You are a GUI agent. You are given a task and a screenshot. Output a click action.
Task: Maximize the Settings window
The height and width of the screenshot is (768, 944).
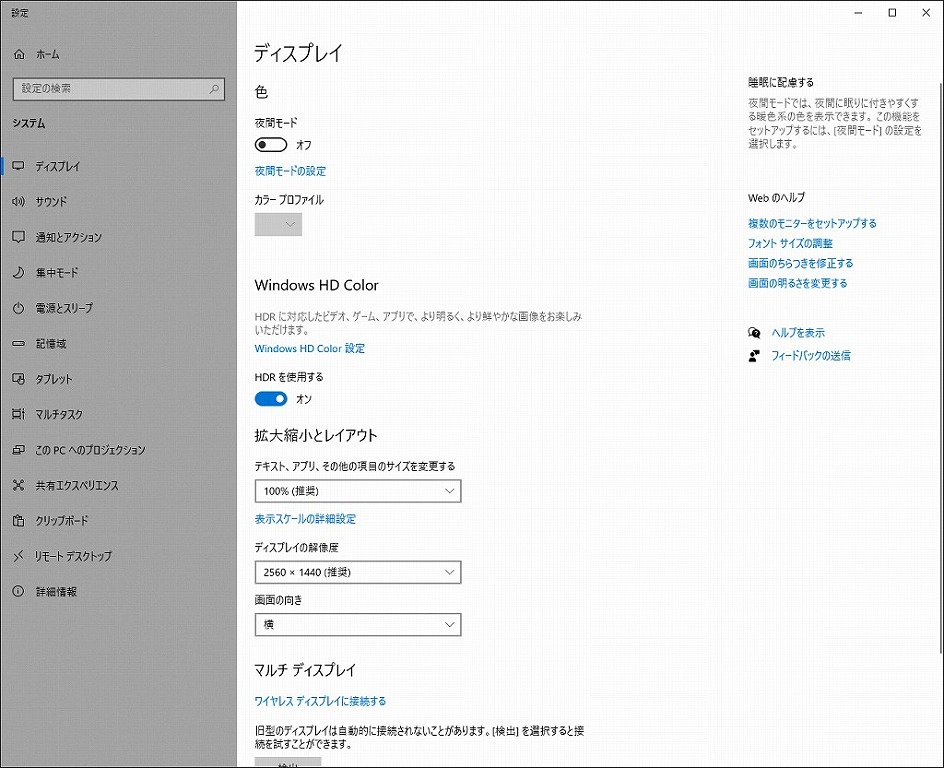pyautogui.click(x=892, y=13)
